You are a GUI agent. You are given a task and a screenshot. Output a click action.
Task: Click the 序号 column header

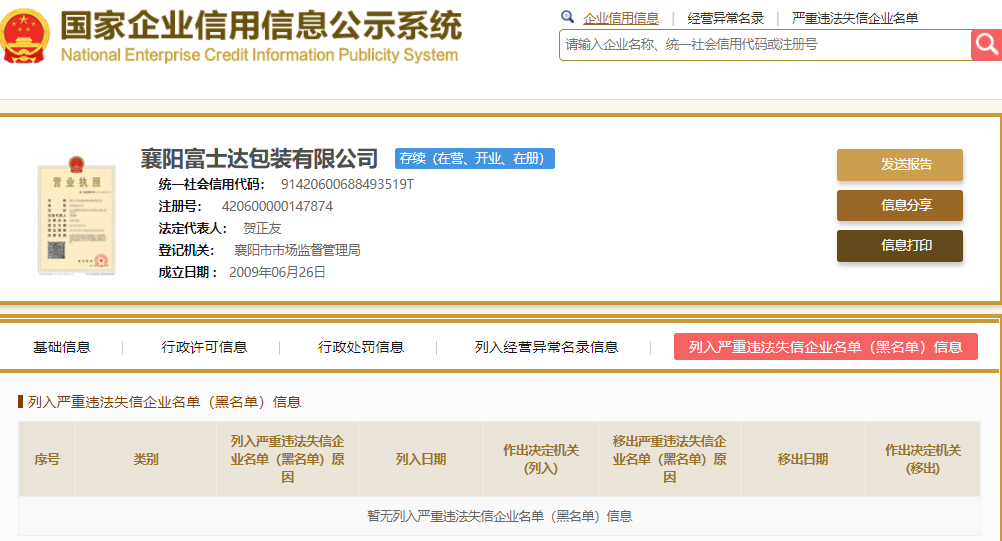pyautogui.click(x=47, y=459)
